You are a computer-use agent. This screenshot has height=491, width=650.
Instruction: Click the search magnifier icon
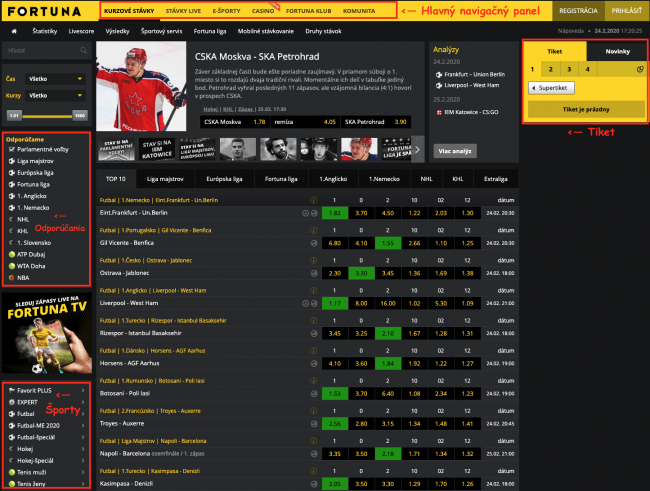[x=82, y=49]
